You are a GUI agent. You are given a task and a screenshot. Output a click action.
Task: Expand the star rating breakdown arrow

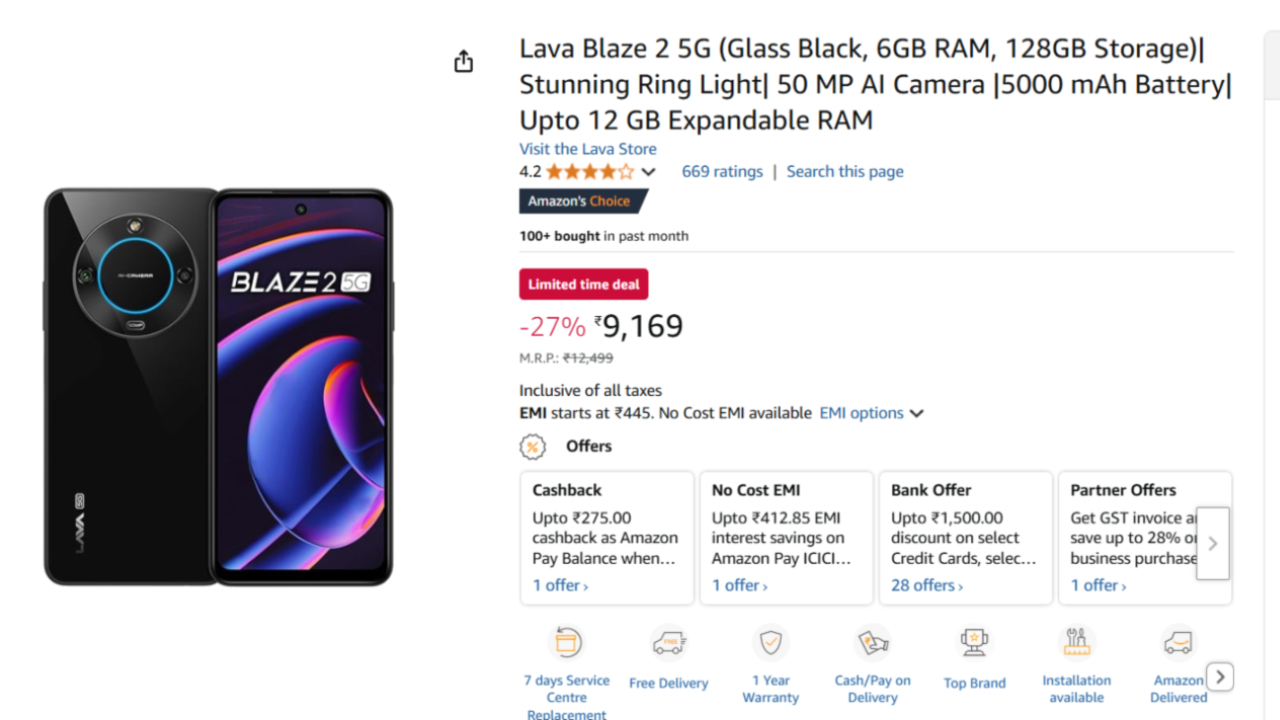(x=648, y=172)
